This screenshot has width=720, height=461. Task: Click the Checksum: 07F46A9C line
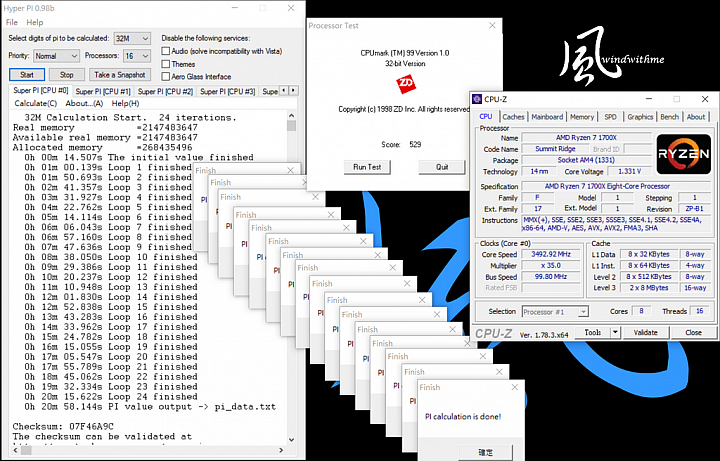63,427
